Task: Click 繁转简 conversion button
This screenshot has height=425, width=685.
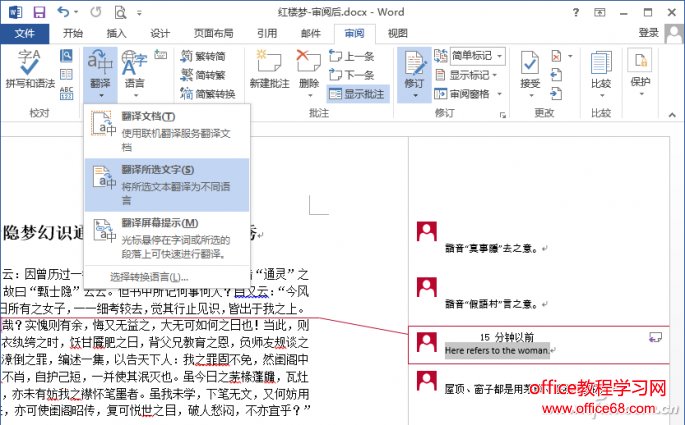Action: (x=204, y=56)
